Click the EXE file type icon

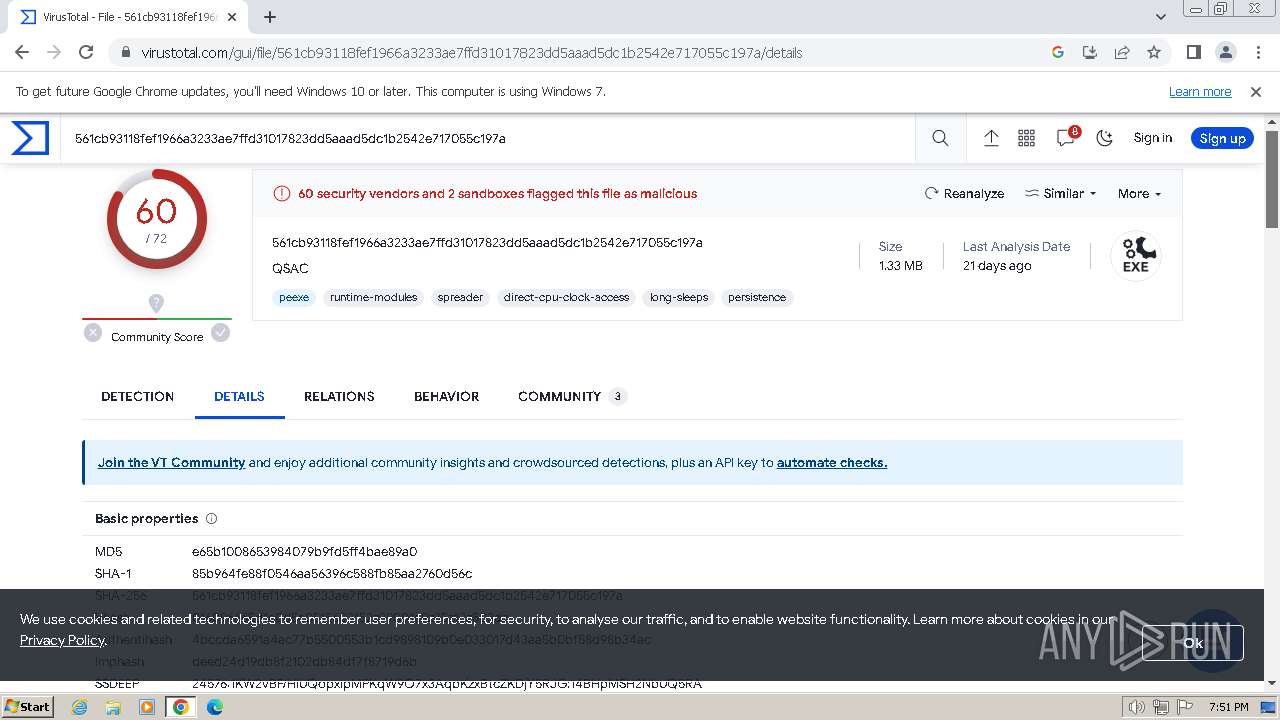pyautogui.click(x=1135, y=256)
